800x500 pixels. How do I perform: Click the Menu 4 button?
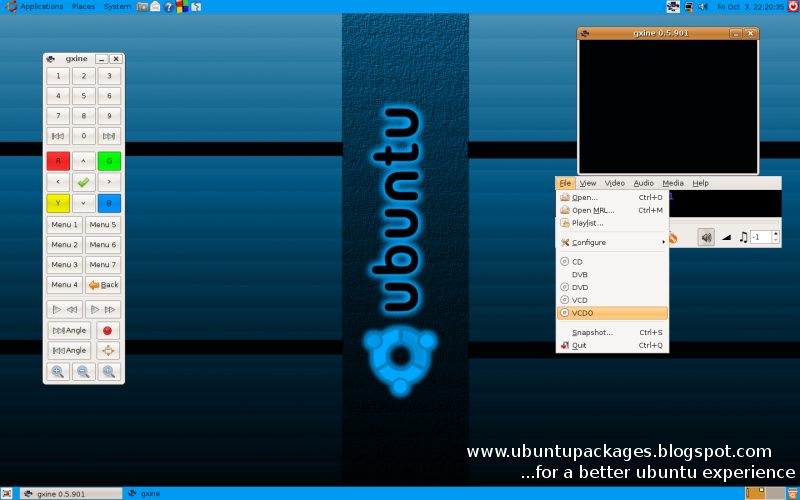[65, 285]
